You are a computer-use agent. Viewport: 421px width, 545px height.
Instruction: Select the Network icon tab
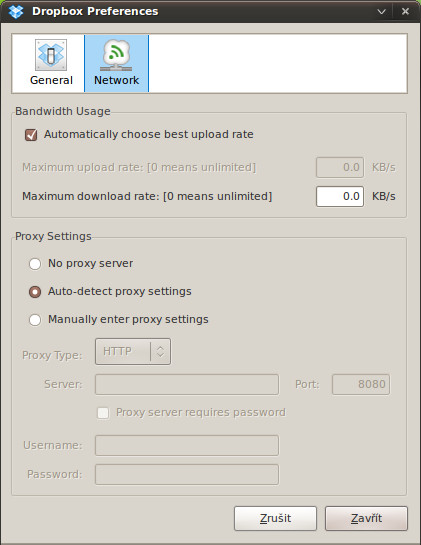tap(116, 63)
